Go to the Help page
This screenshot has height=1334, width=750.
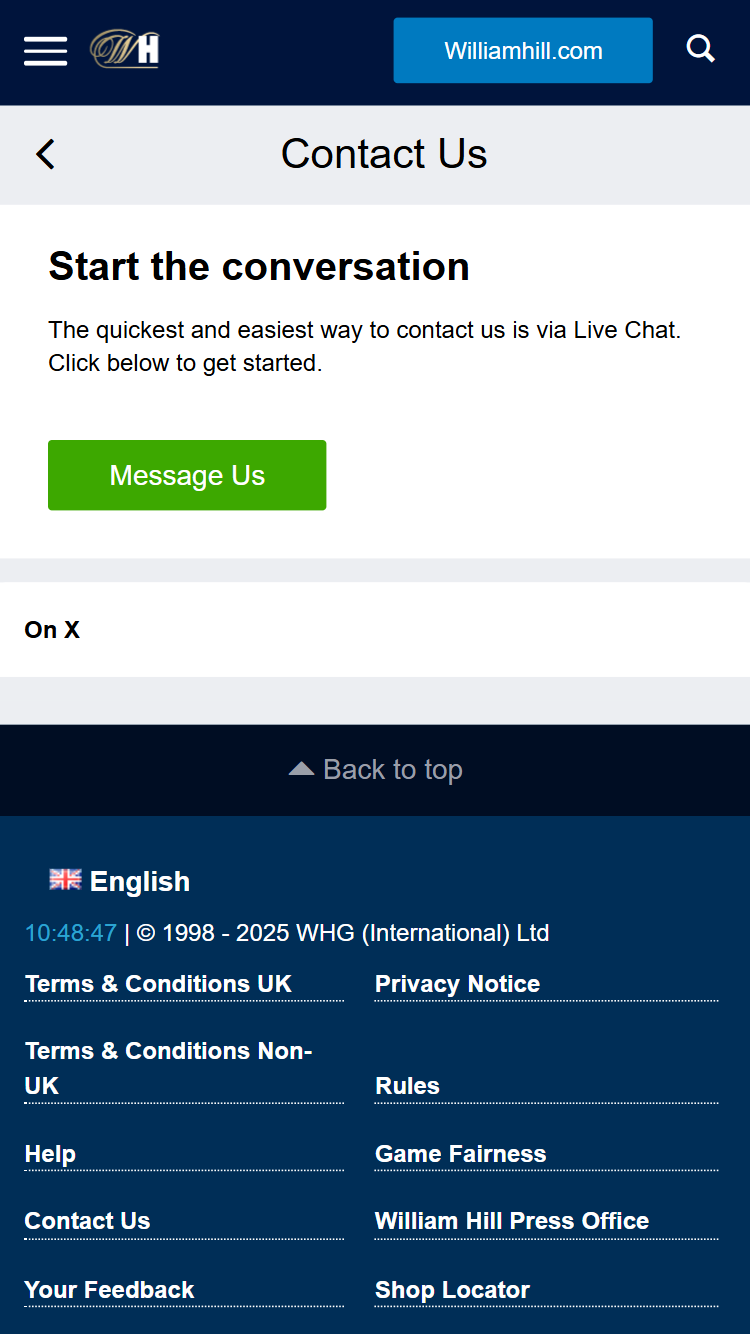coord(50,1154)
